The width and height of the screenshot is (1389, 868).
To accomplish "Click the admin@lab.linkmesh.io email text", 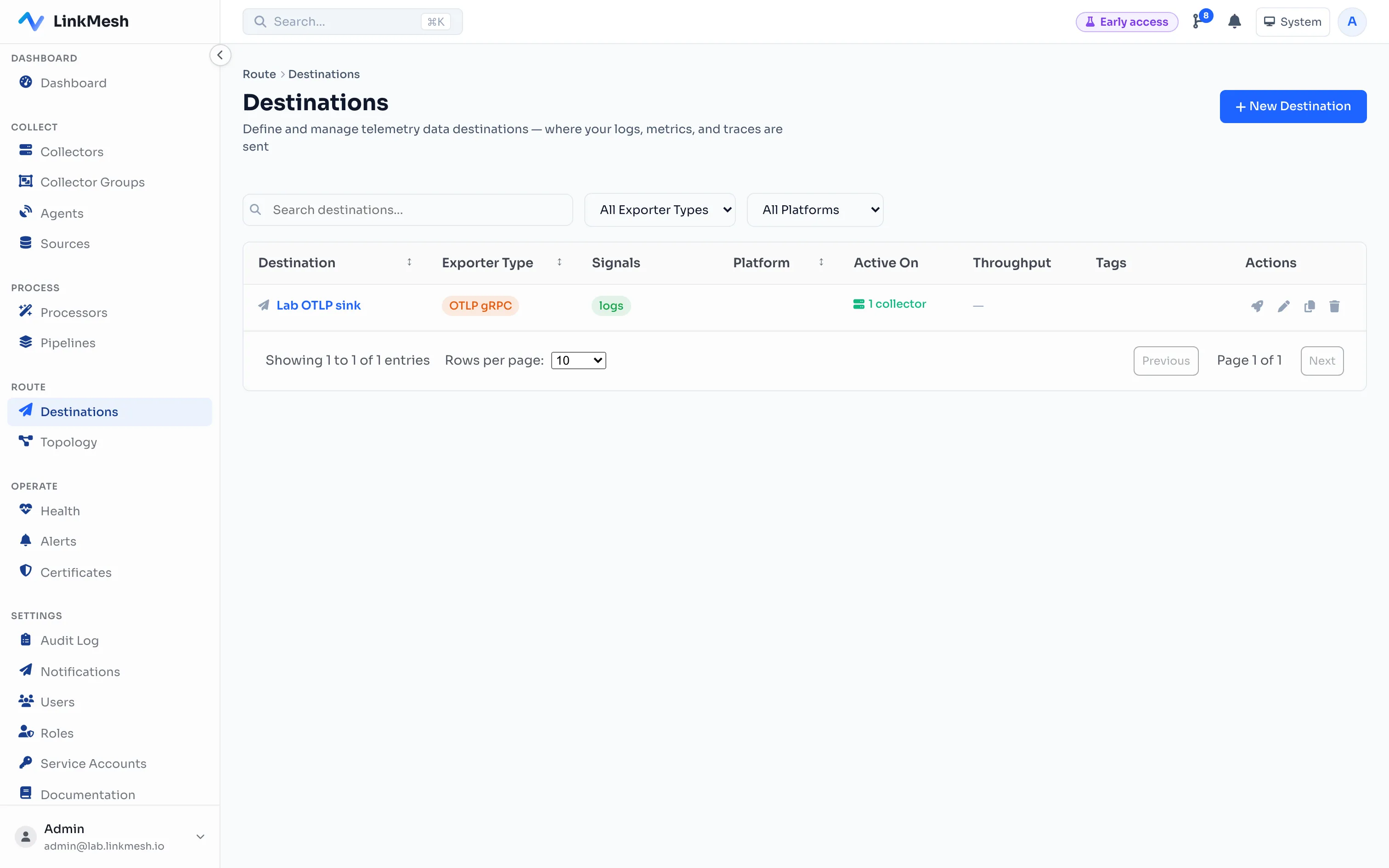I will pos(104,845).
